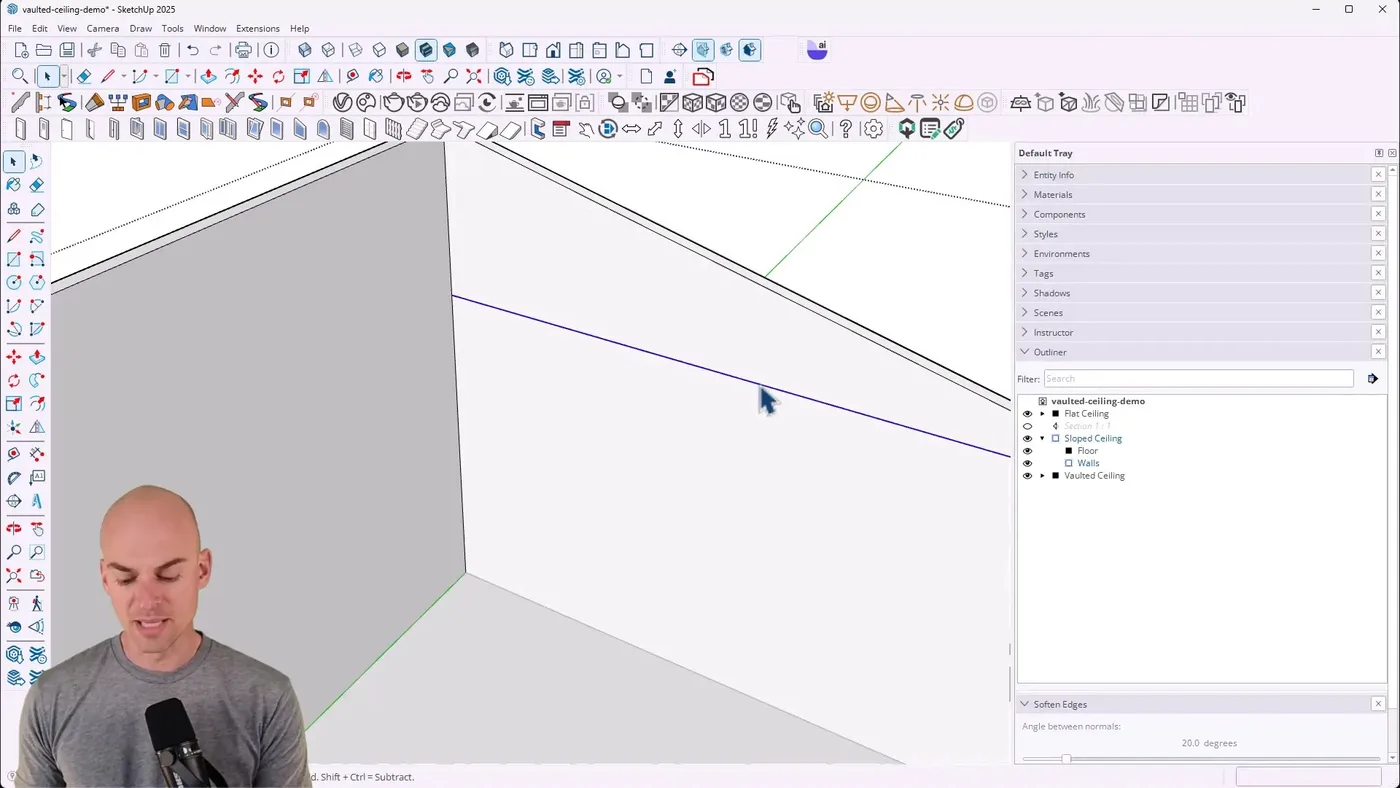Image resolution: width=1400 pixels, height=788 pixels.
Task: Click the Save file icon
Action: pos(67,50)
